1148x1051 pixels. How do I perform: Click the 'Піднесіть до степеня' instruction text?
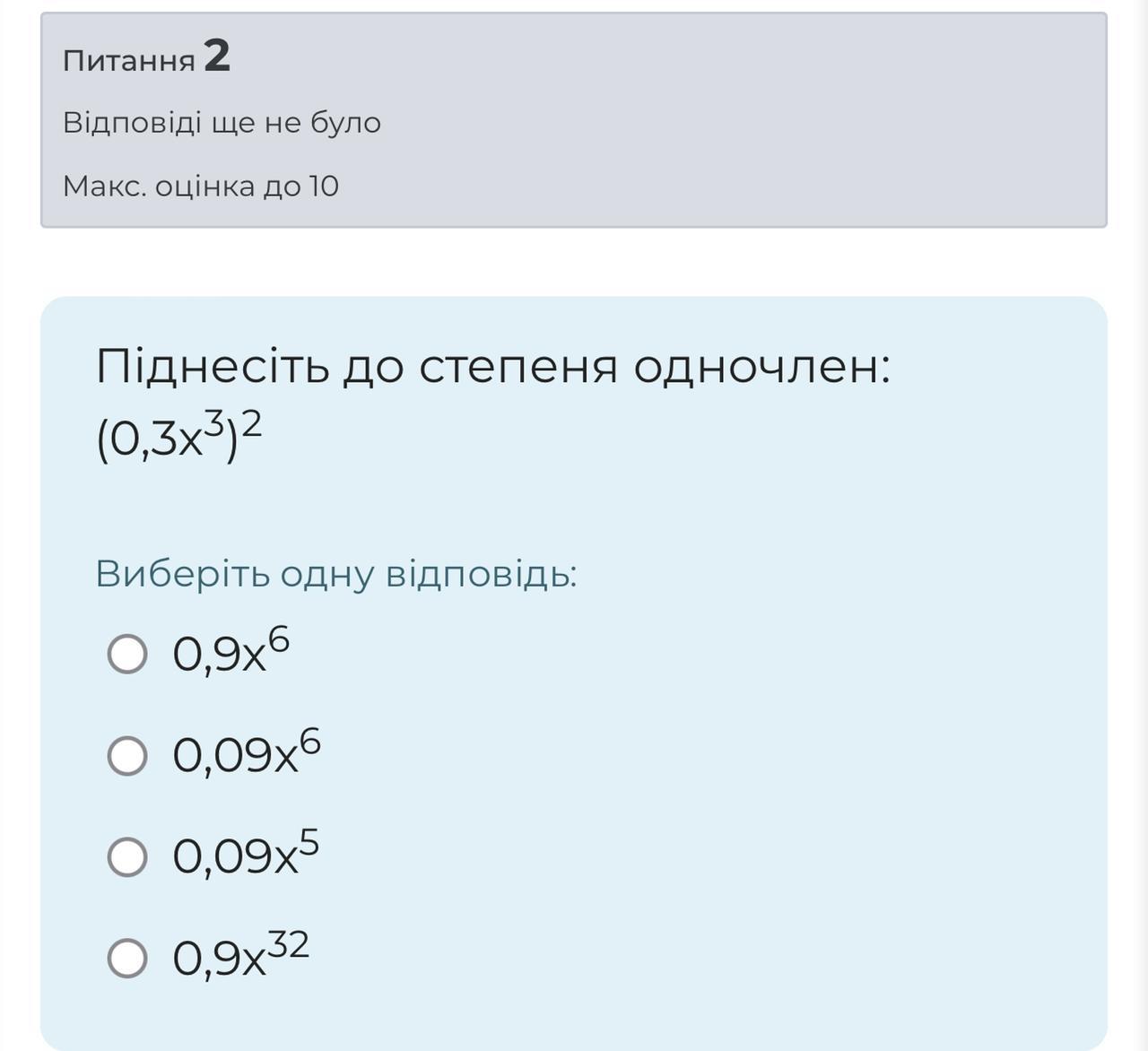tap(357, 367)
